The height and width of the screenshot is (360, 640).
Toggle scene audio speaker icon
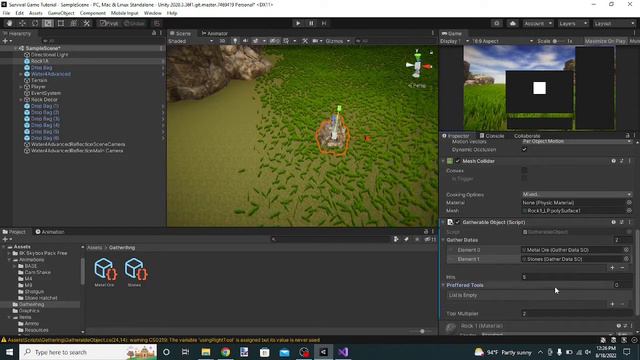245,41
